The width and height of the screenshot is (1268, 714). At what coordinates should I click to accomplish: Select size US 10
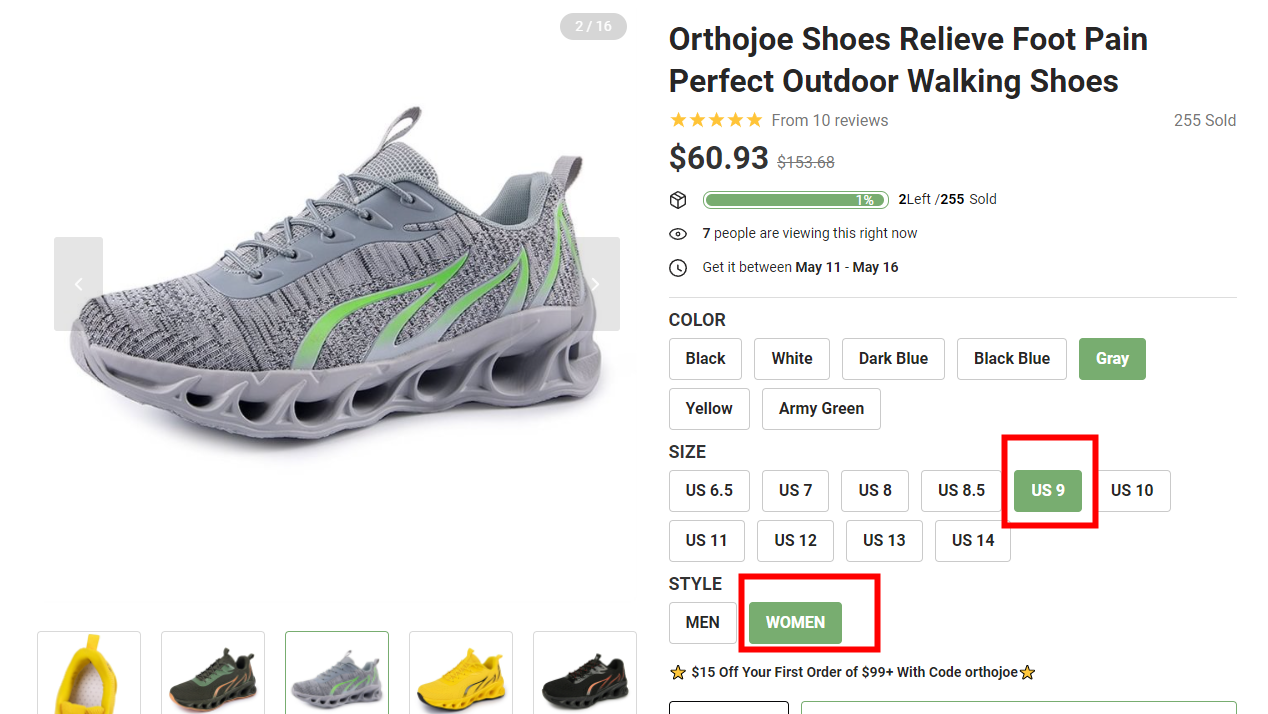(x=1132, y=490)
